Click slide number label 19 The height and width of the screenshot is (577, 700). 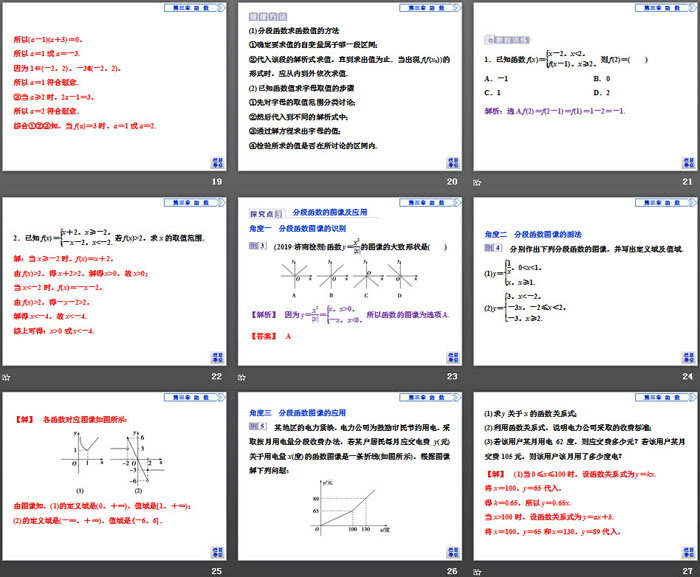pyautogui.click(x=217, y=182)
